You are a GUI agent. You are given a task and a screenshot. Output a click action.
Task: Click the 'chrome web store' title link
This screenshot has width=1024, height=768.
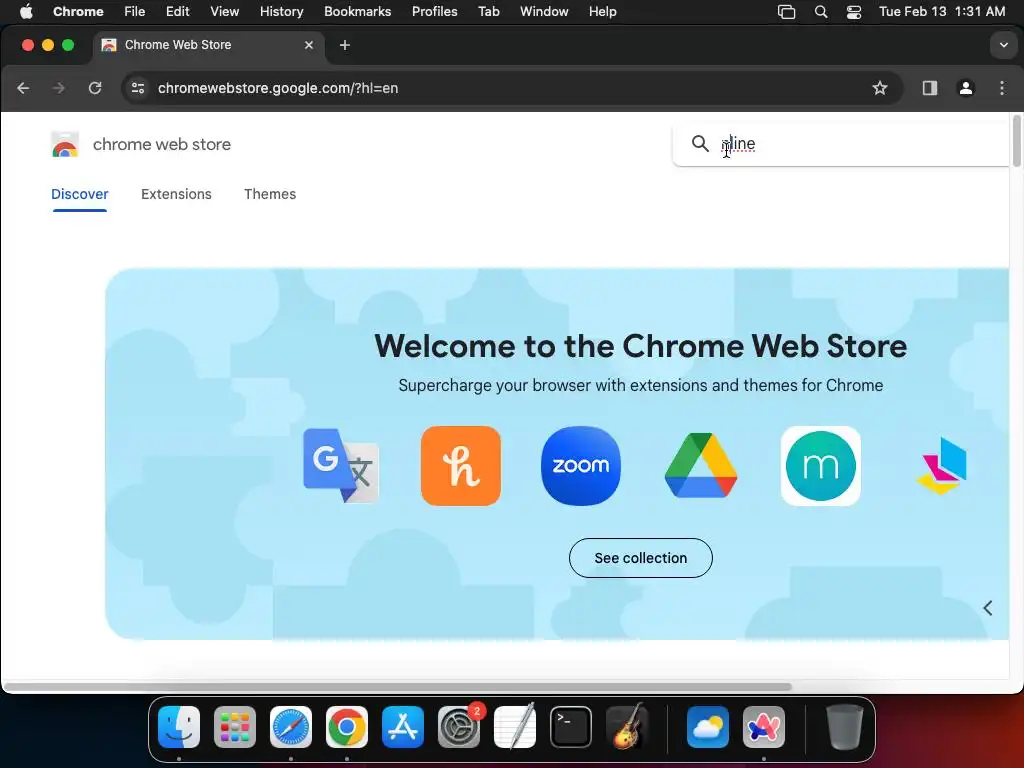pyautogui.click(x=162, y=144)
